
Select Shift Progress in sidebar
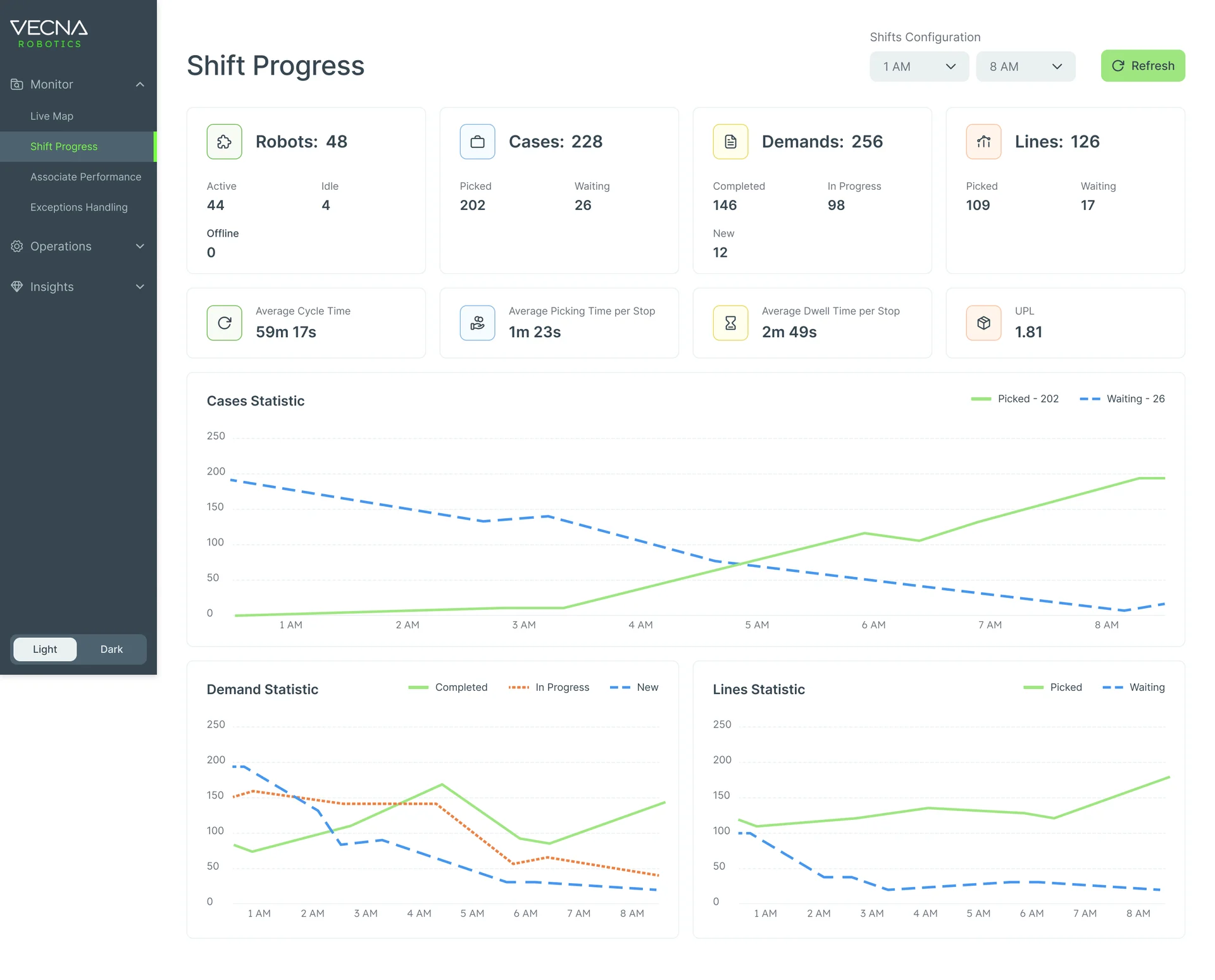click(78, 146)
